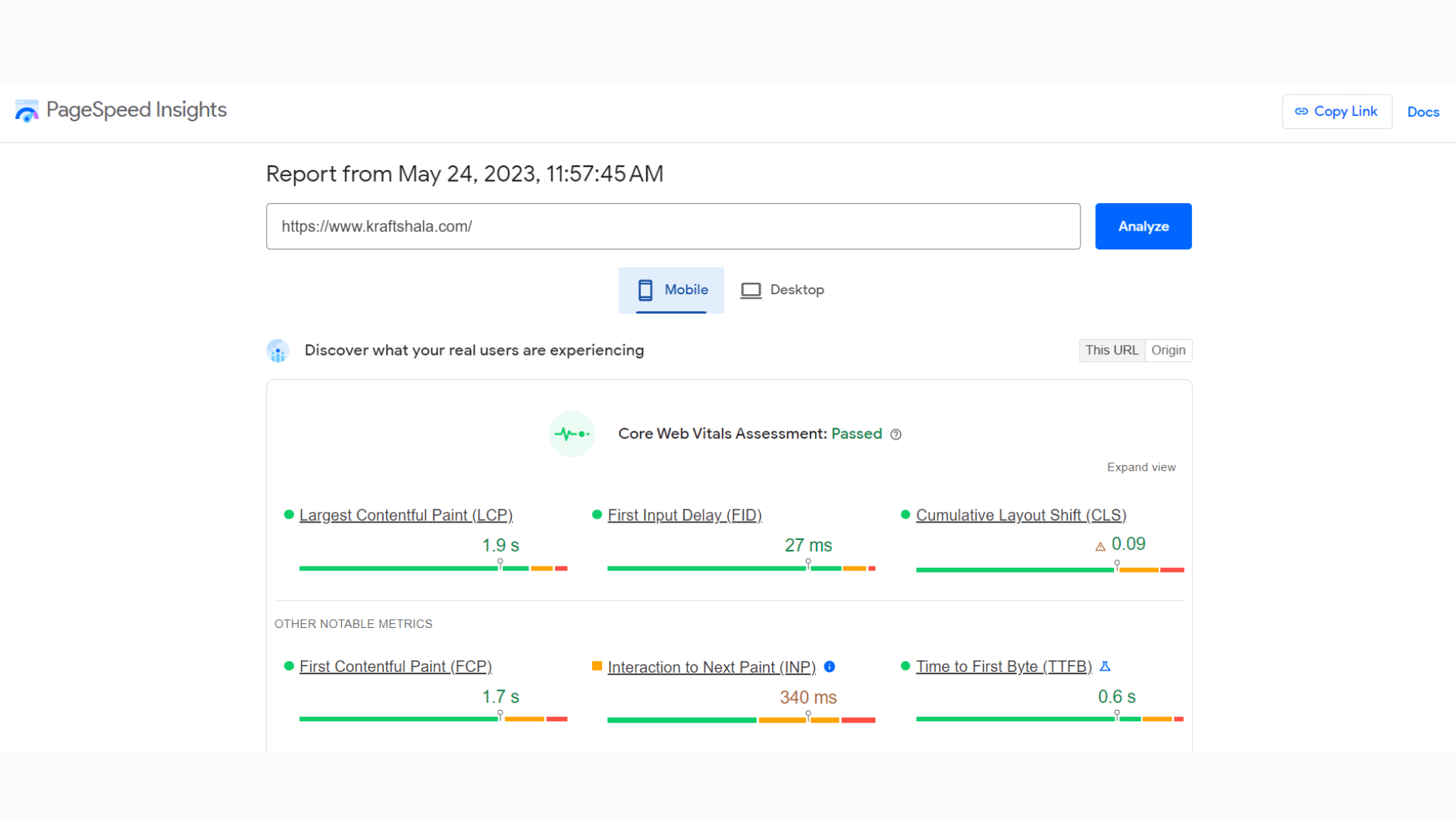Click the Copy Link button
1456x819 pixels.
[1337, 111]
